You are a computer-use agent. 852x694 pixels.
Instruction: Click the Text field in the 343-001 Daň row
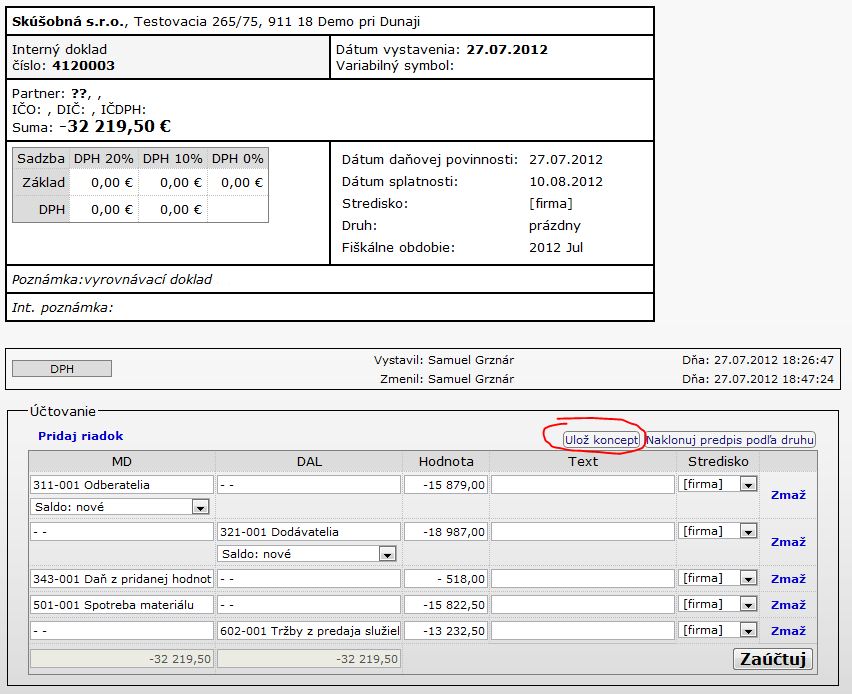[x=582, y=579]
